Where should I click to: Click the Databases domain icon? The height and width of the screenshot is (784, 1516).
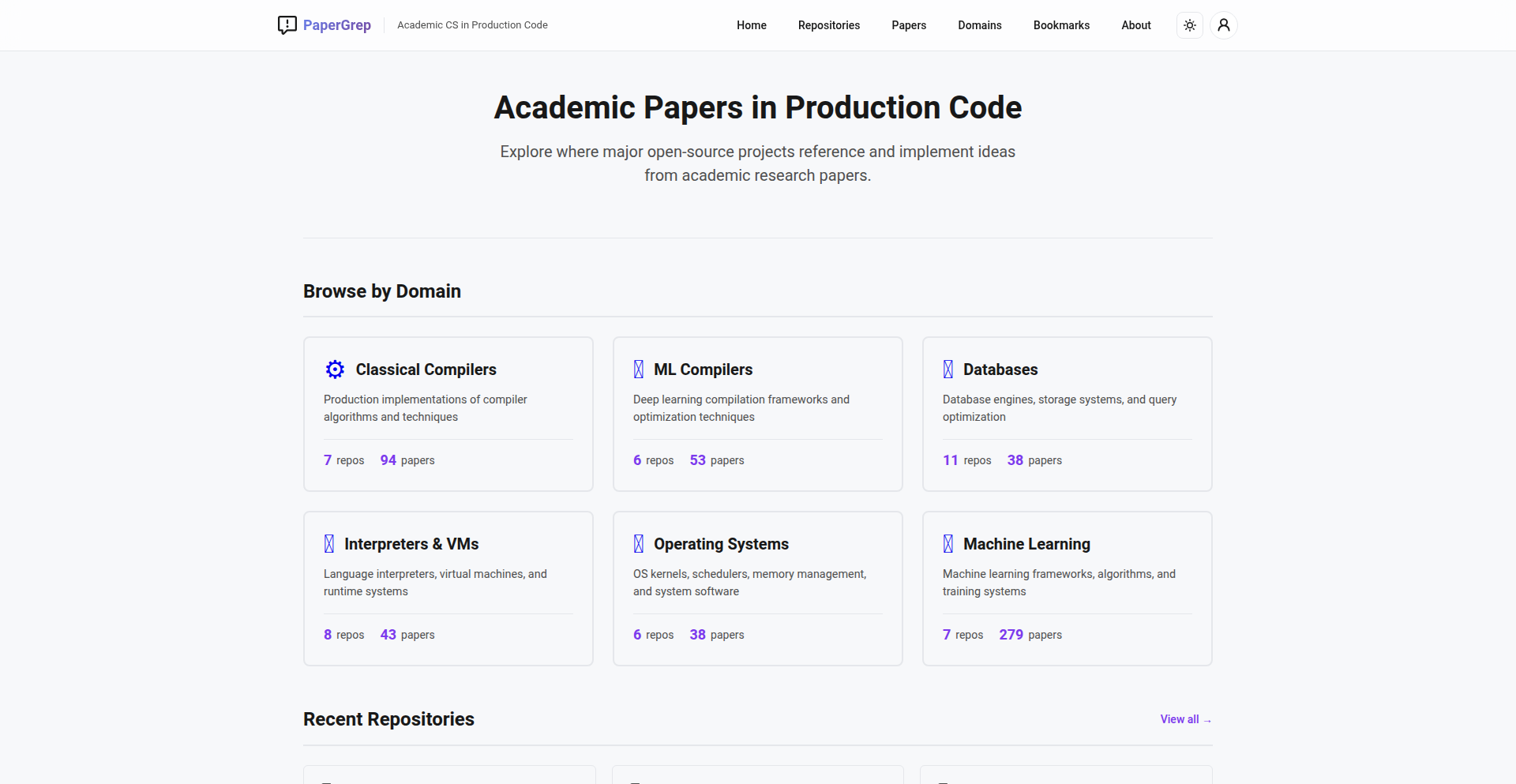948,369
